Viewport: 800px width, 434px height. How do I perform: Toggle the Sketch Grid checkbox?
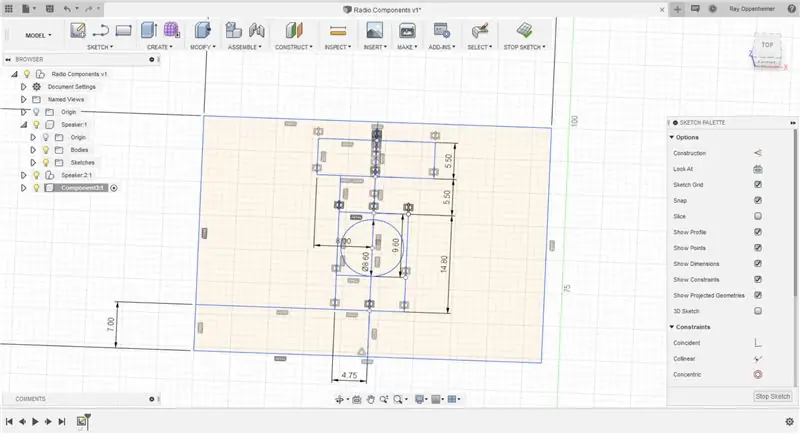(x=758, y=185)
